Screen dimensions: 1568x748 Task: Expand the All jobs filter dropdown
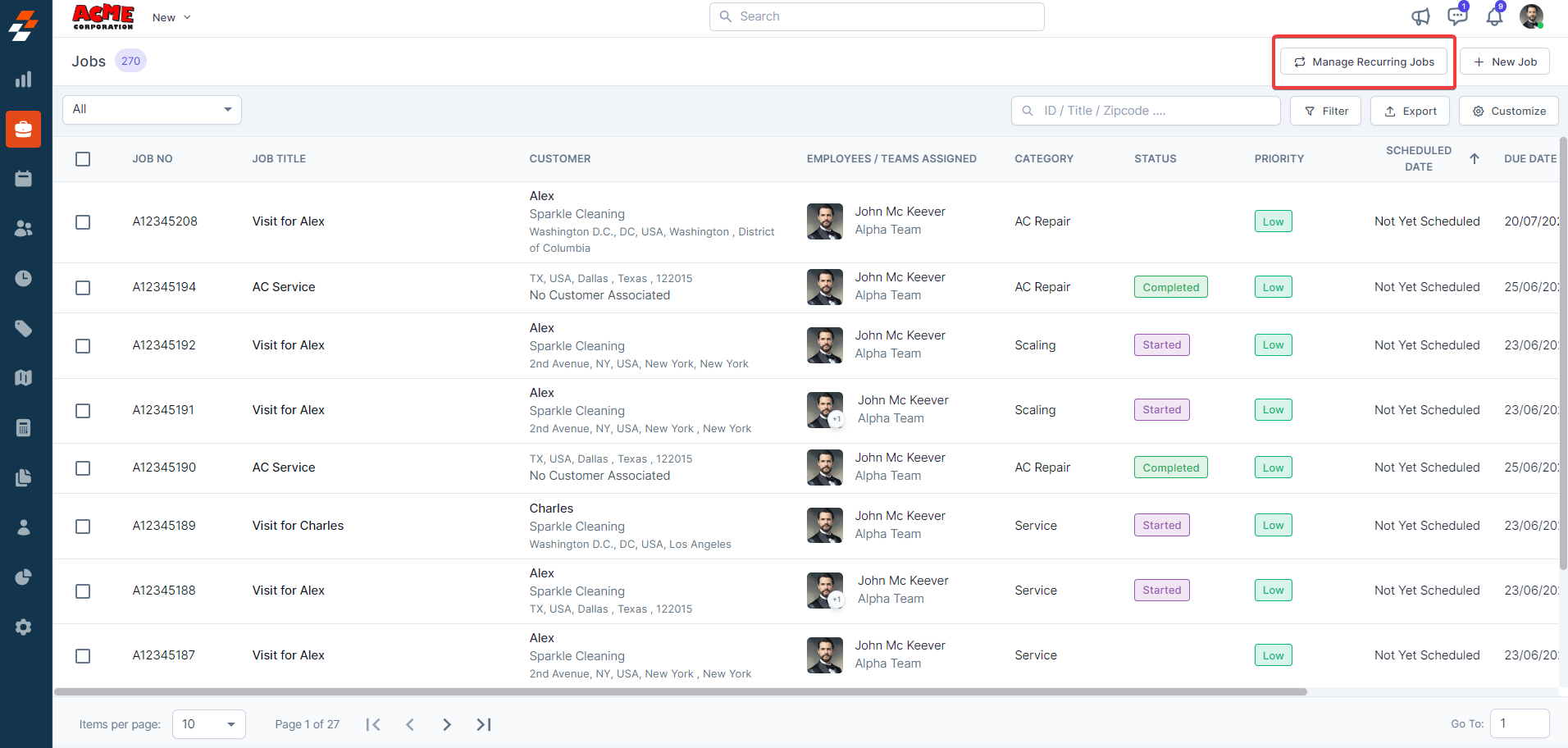tap(152, 110)
